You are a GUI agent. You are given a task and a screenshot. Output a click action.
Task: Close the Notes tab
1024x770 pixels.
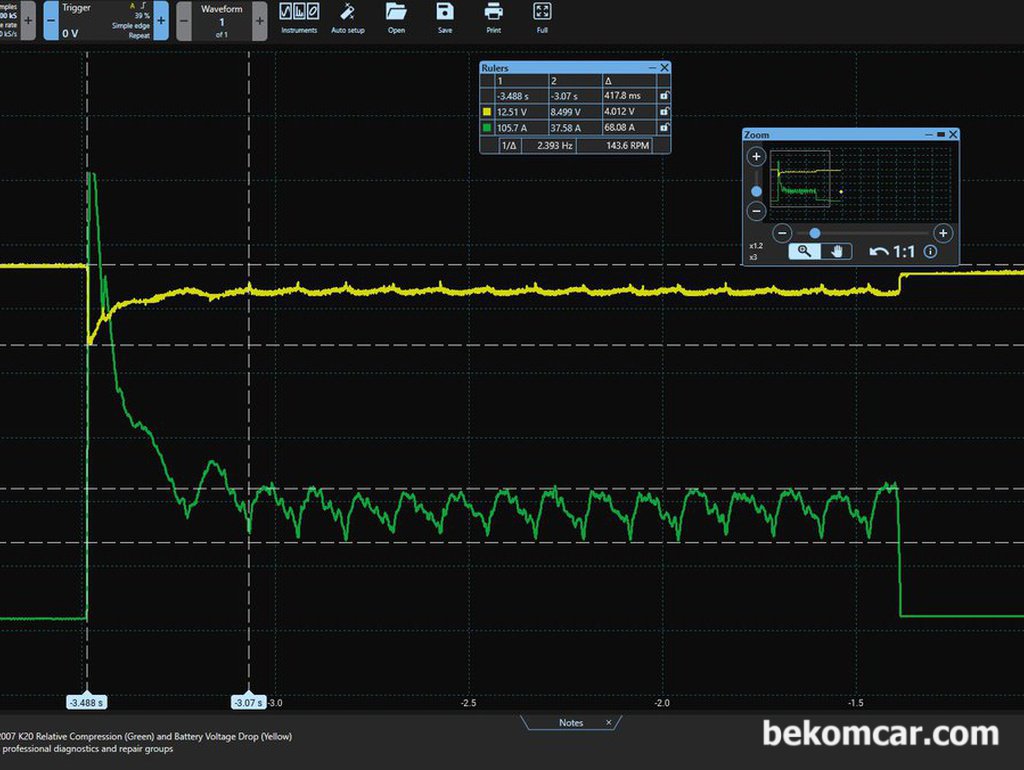[x=608, y=722]
